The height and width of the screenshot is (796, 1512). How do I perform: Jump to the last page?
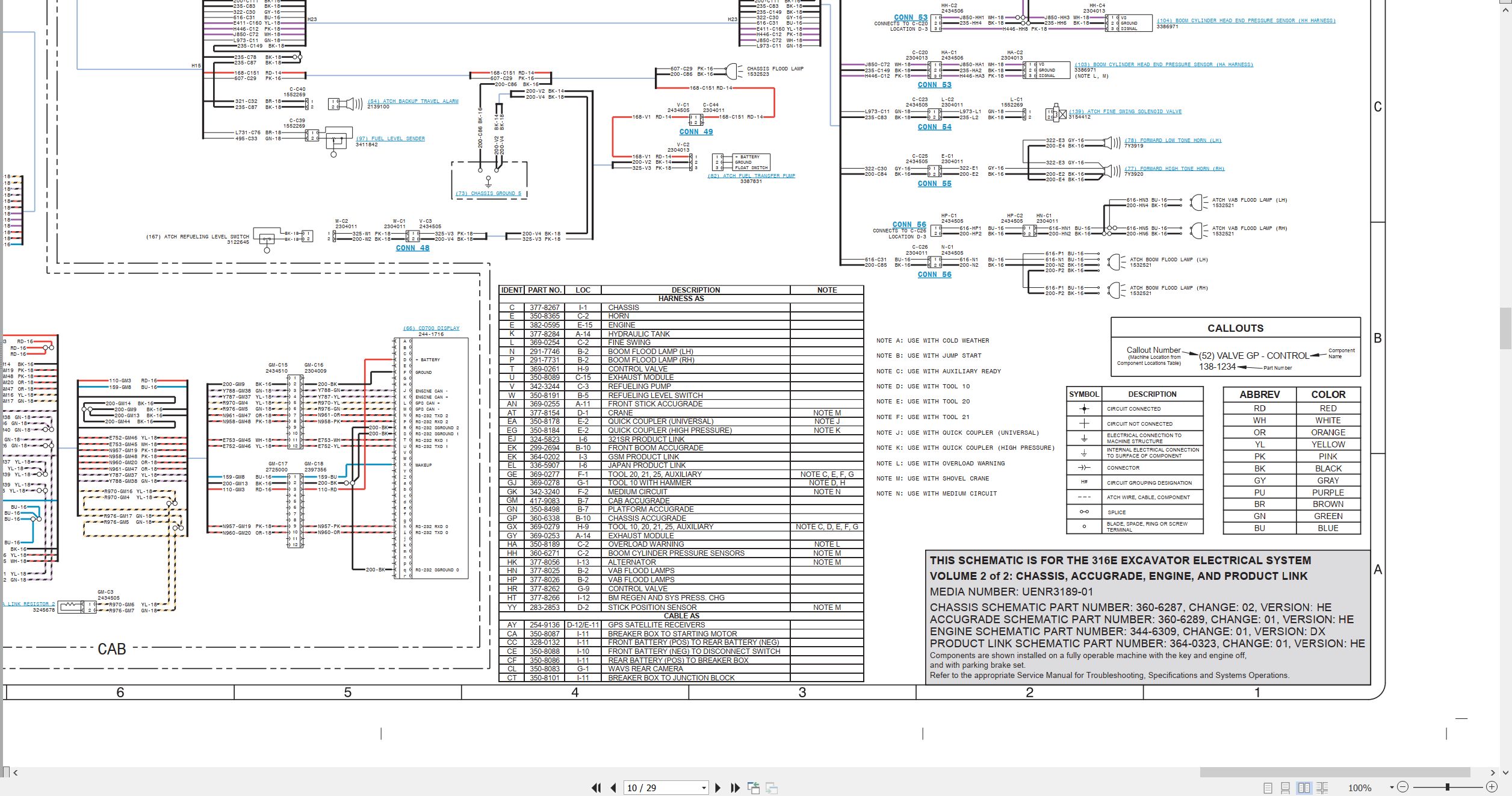[x=735, y=788]
